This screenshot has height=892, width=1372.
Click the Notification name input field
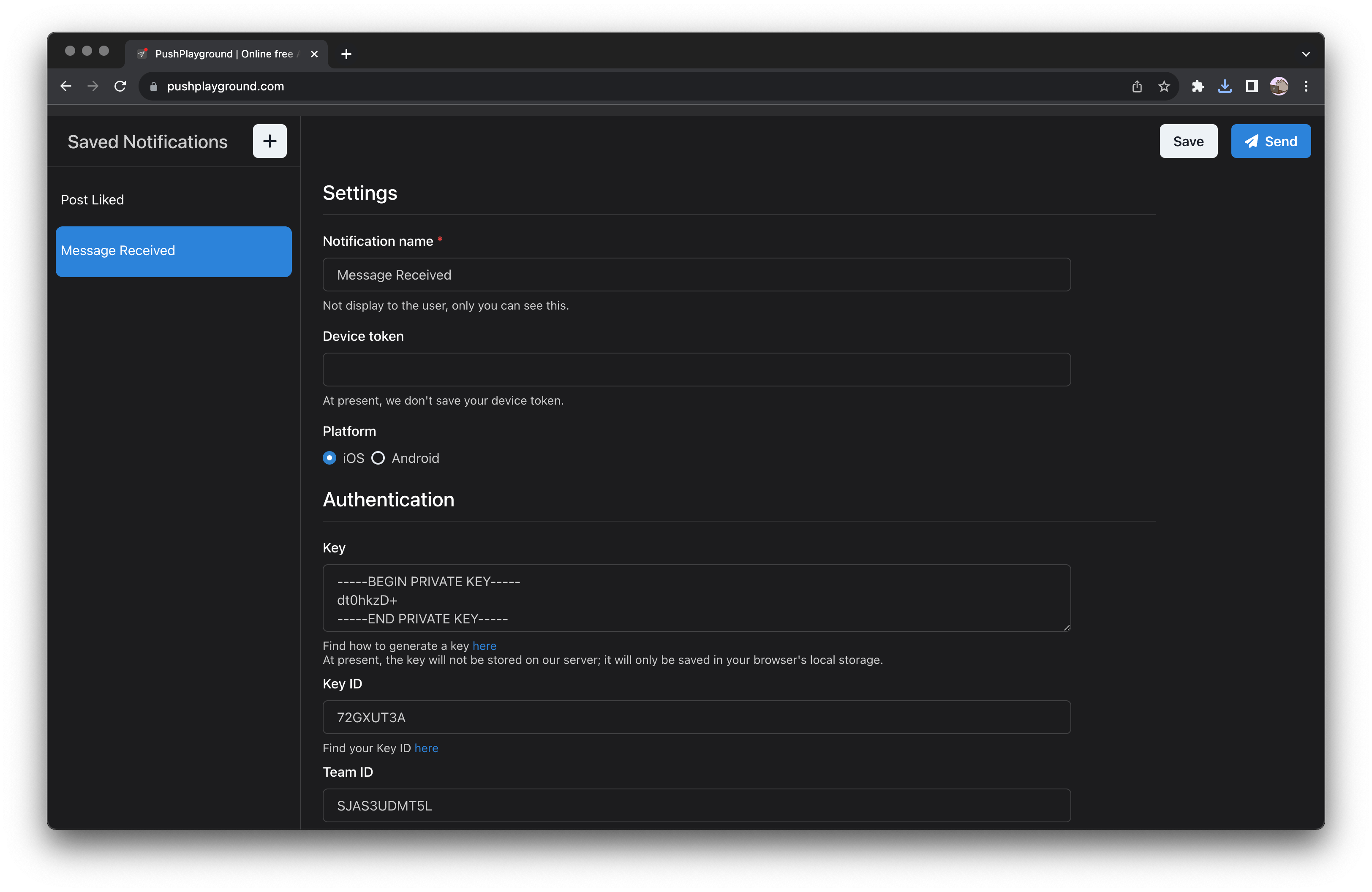696,275
